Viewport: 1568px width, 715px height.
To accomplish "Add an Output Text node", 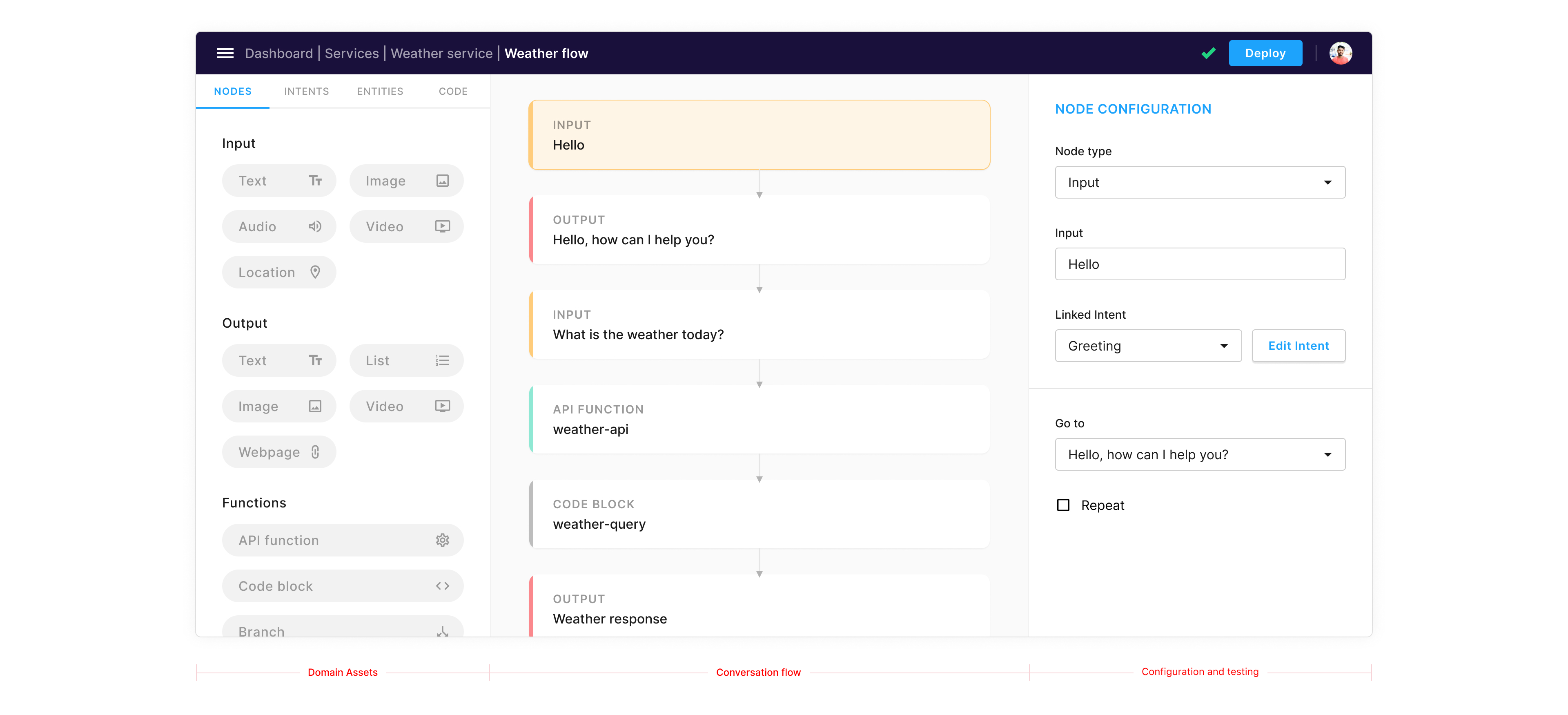I will click(279, 360).
